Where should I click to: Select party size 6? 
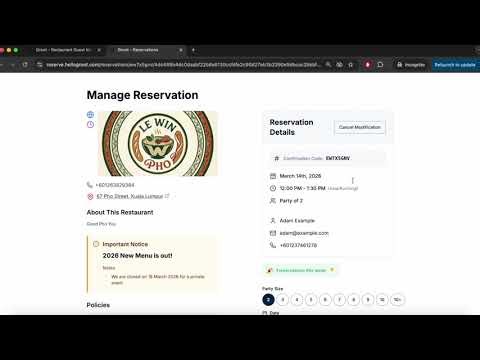(x=325, y=300)
